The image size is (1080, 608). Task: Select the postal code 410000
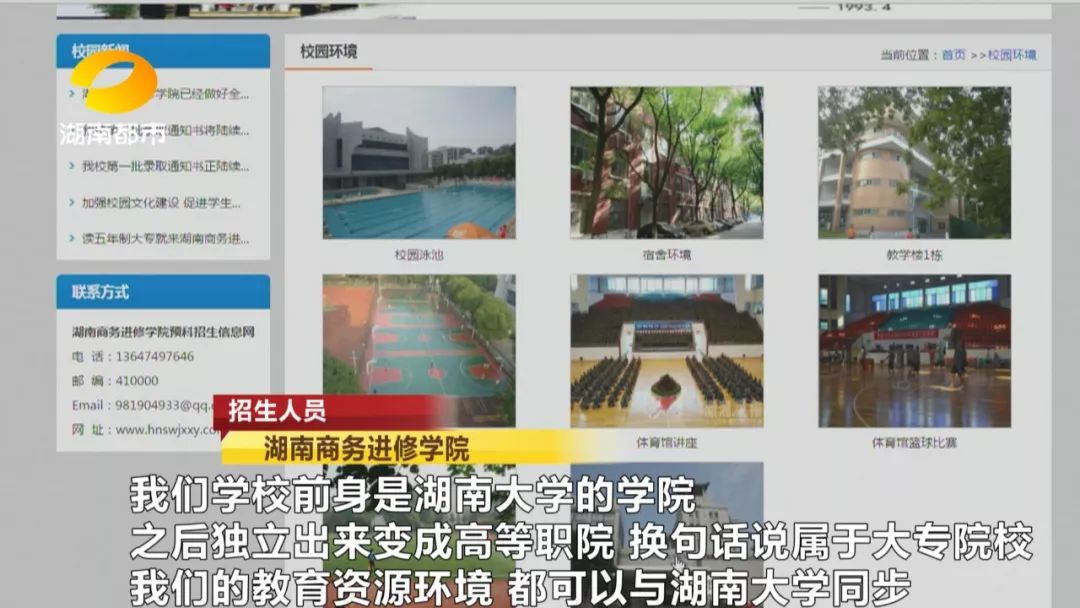pyautogui.click(x=136, y=381)
